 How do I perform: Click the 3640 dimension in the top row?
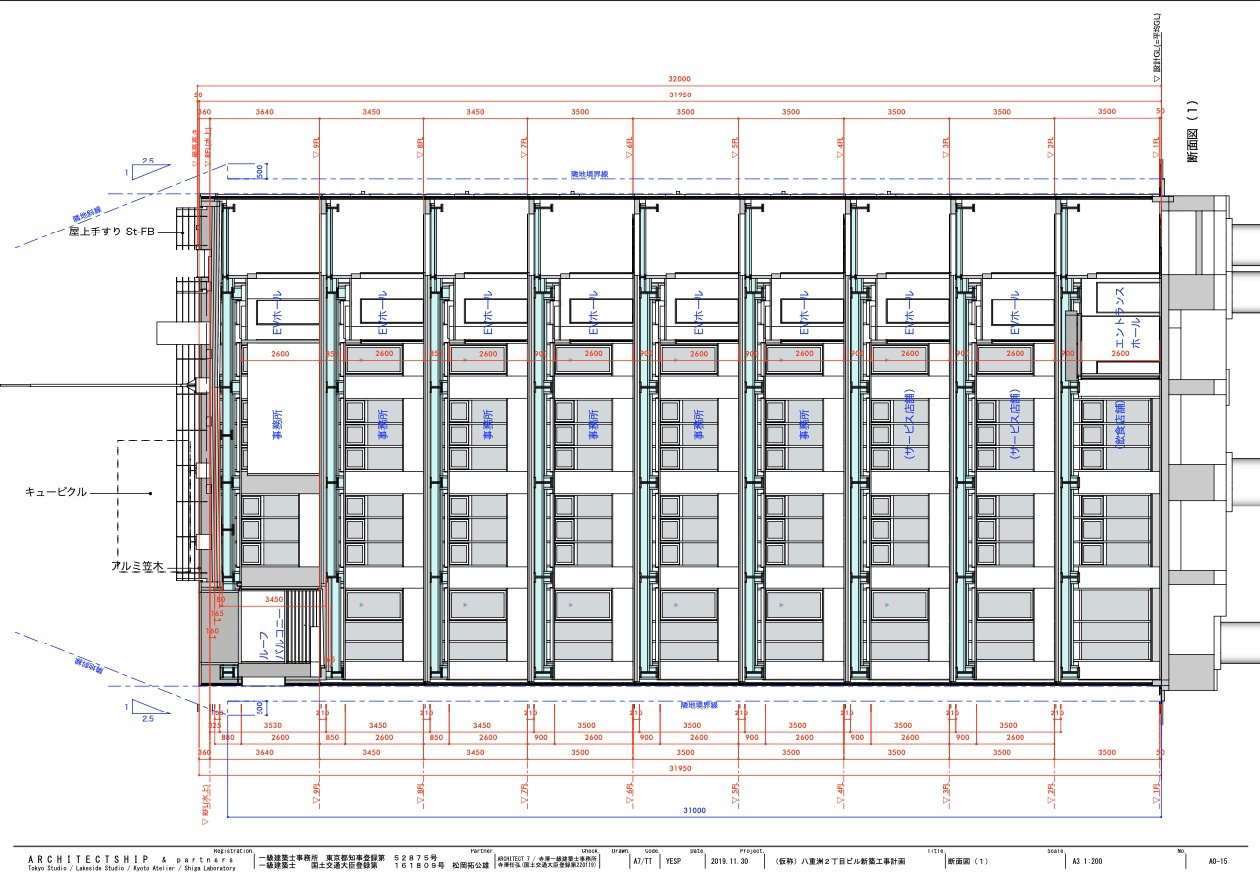(x=264, y=112)
